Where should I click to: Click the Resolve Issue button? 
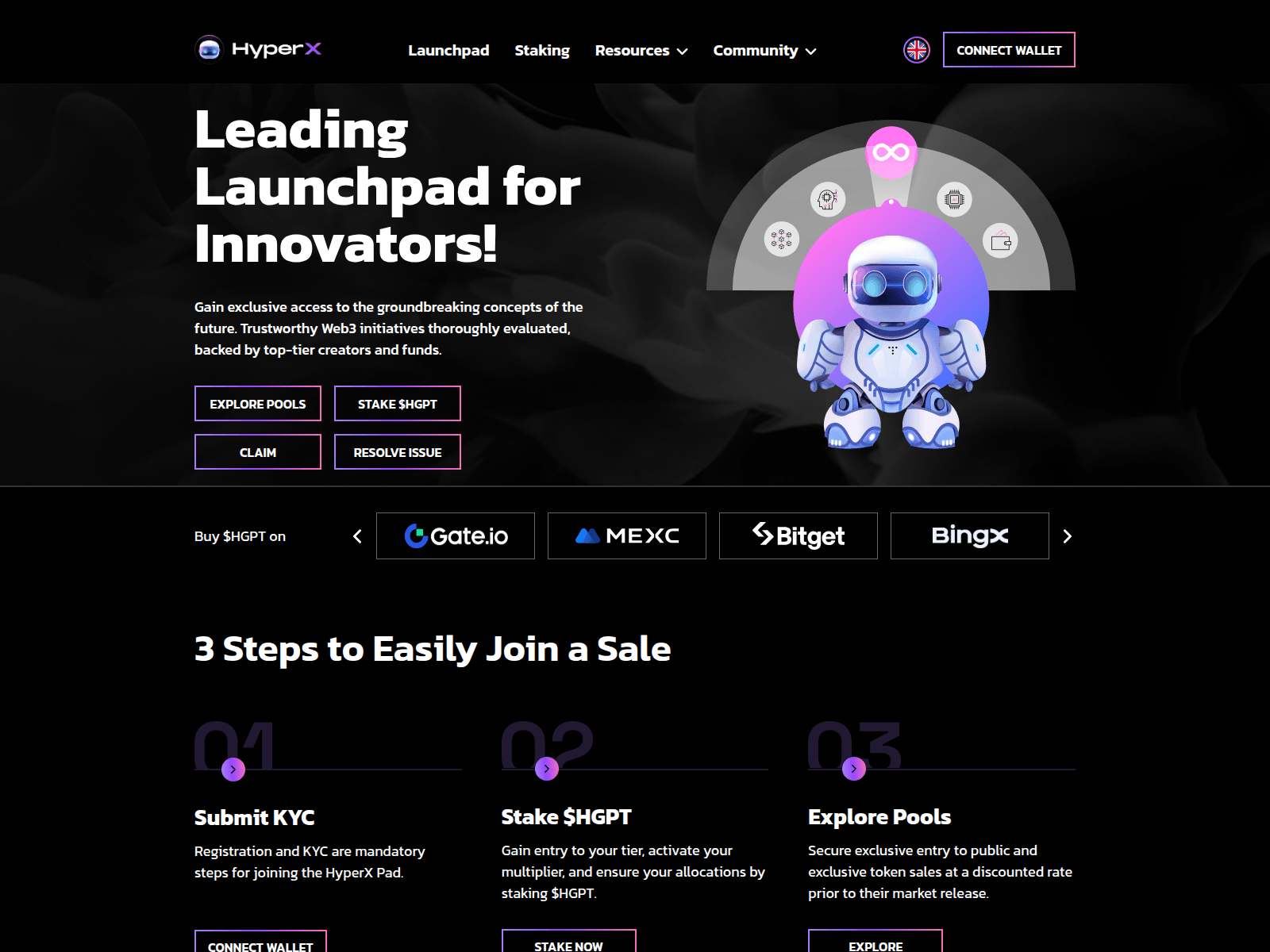click(398, 452)
